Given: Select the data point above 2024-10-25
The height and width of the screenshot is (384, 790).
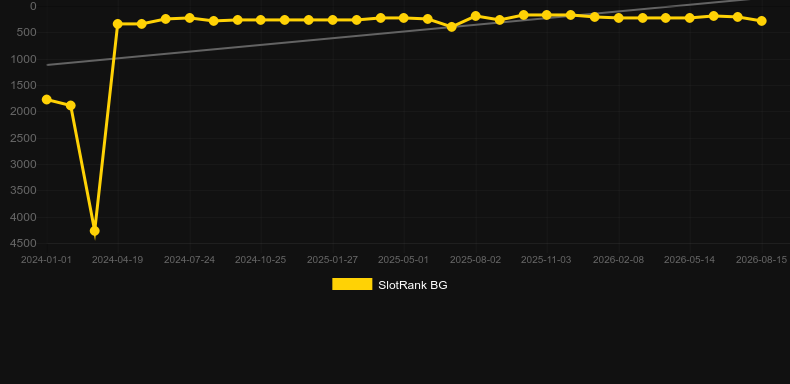Looking at the screenshot, I should [x=260, y=20].
